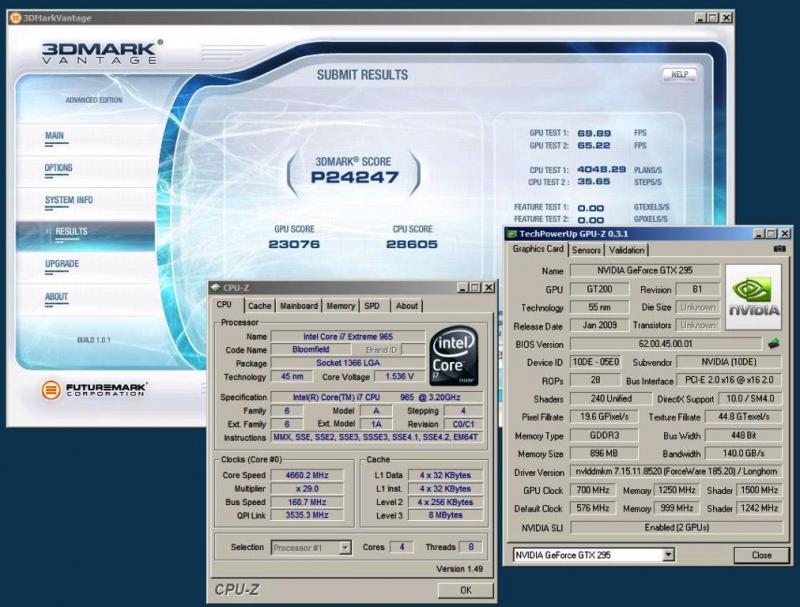Click the Core Speed value "4660.2 MHz"
Screen dimensions: 800x607
(x=307, y=475)
